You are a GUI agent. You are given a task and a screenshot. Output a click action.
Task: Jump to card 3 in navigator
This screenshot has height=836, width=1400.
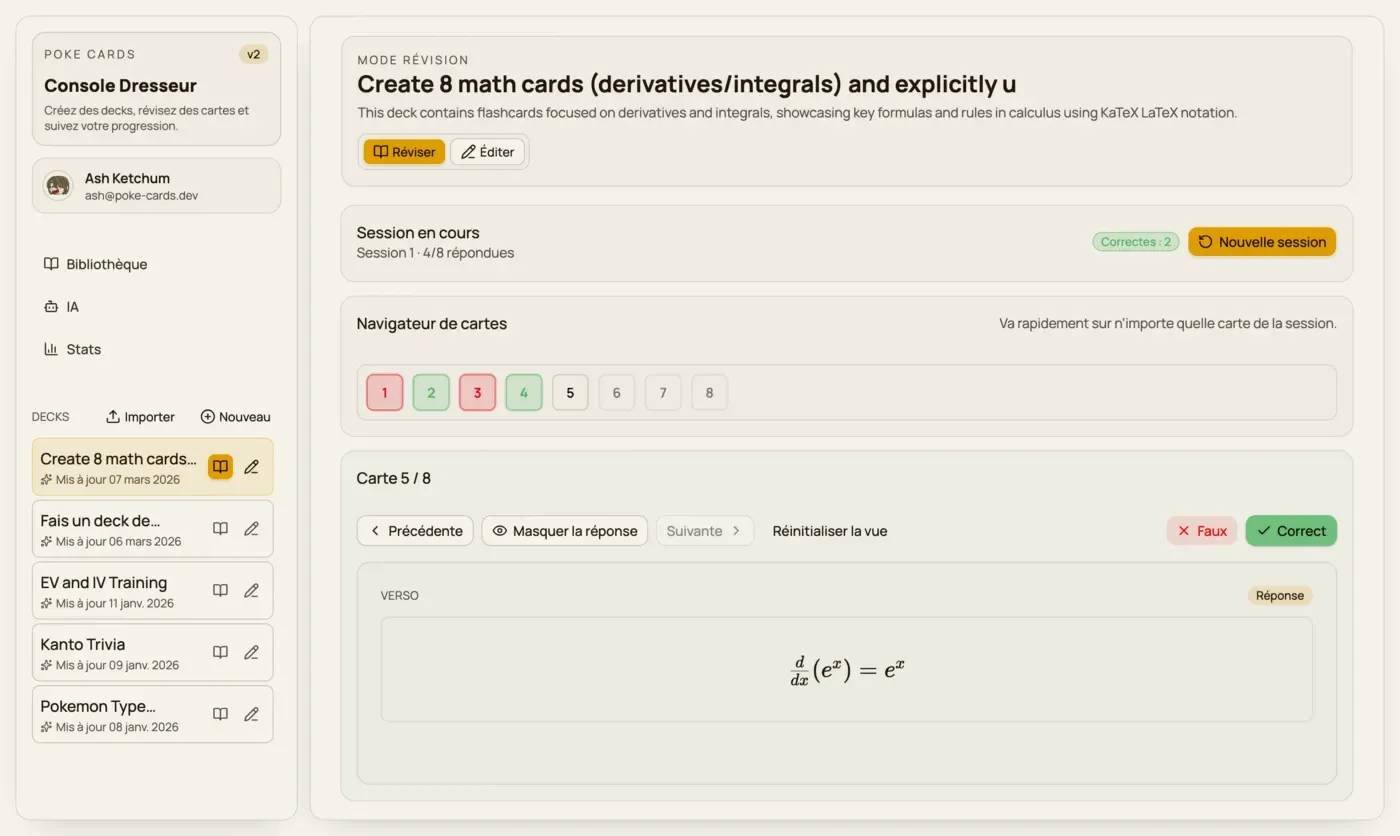click(477, 392)
